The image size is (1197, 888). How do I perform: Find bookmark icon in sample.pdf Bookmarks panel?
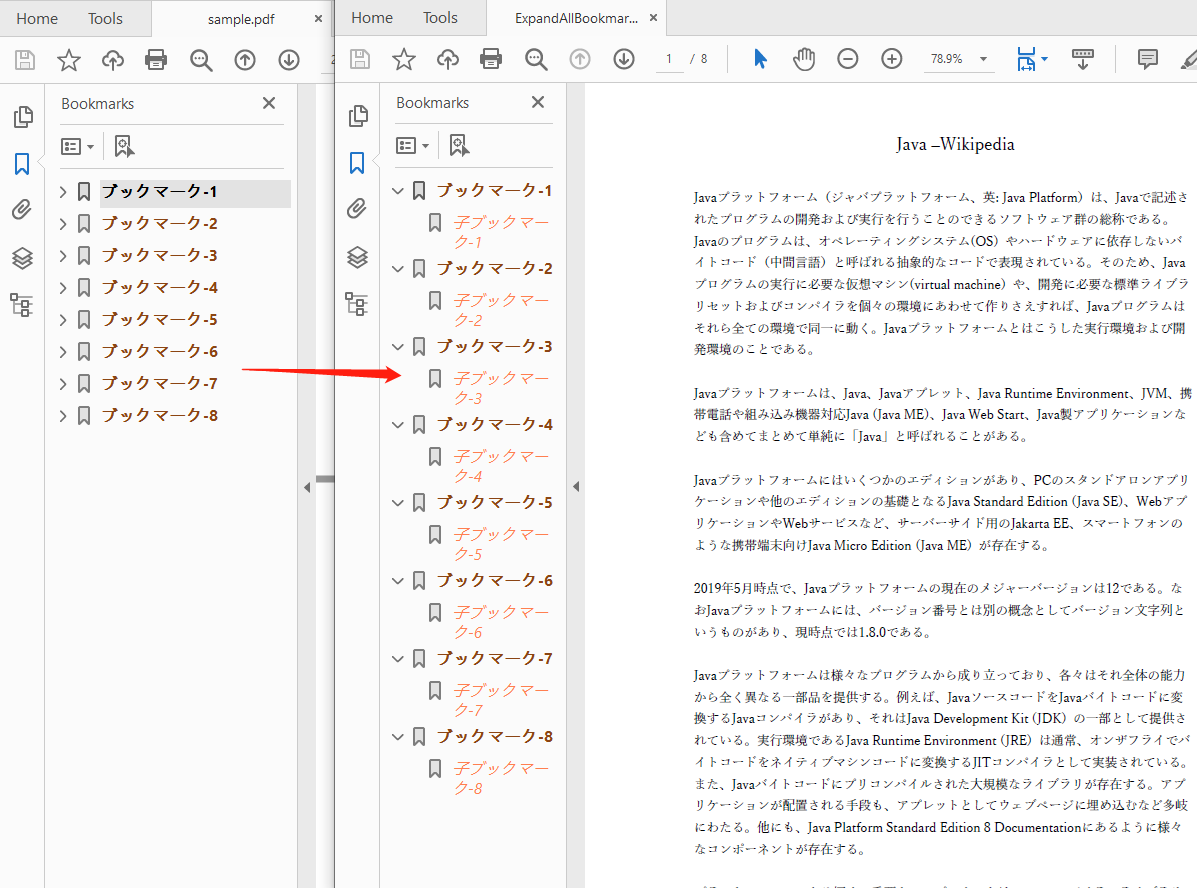coord(124,146)
